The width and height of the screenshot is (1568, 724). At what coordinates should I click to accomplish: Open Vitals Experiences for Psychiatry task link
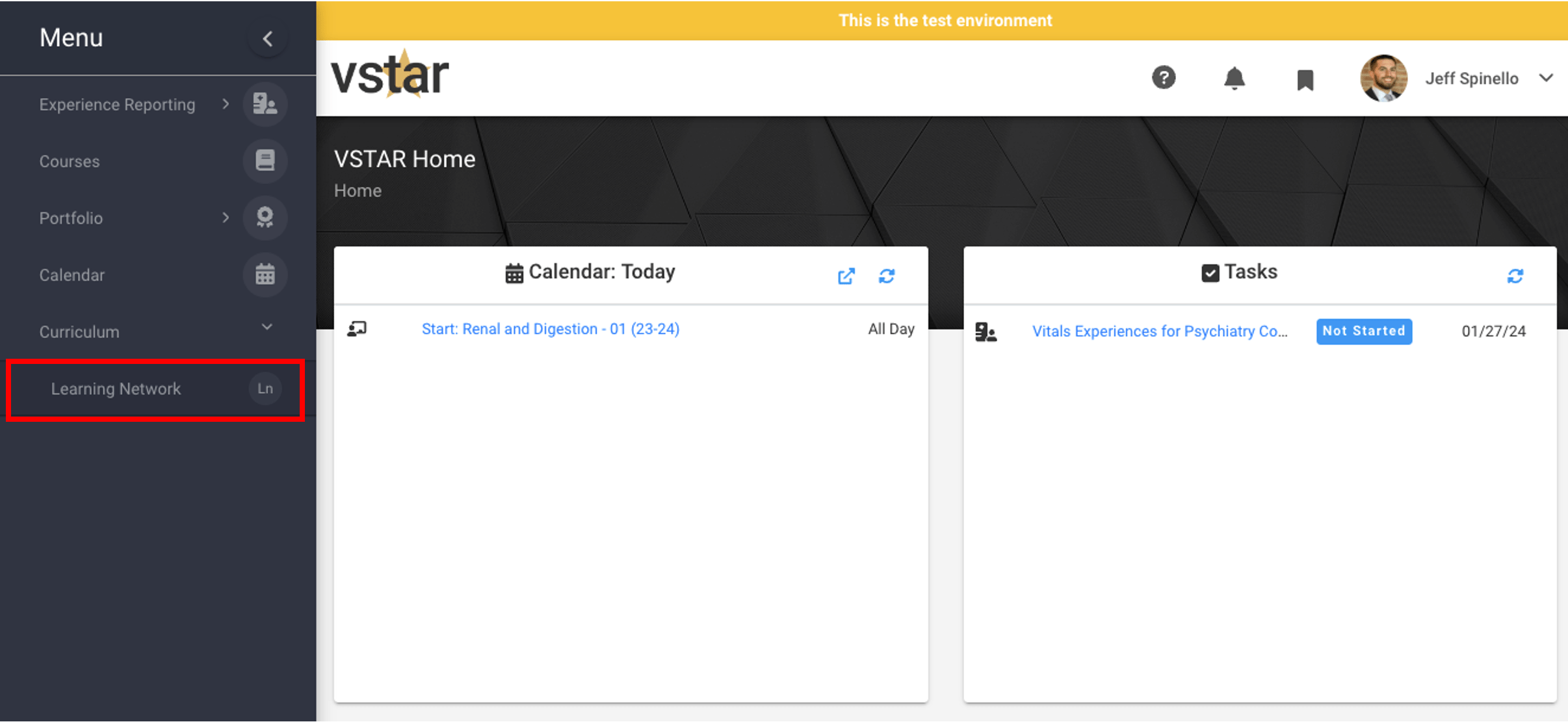(x=1160, y=331)
